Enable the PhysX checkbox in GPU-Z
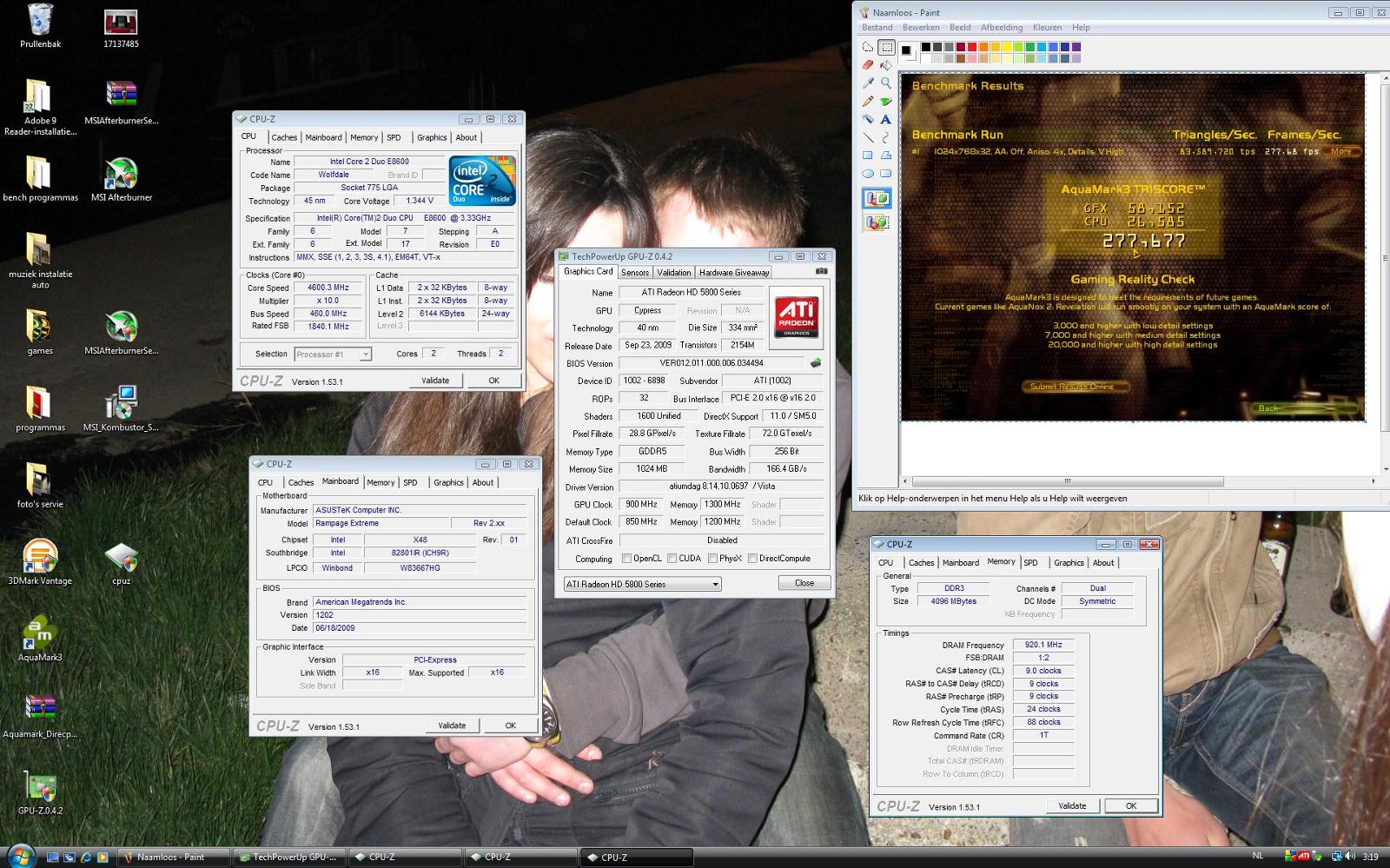 (x=712, y=559)
